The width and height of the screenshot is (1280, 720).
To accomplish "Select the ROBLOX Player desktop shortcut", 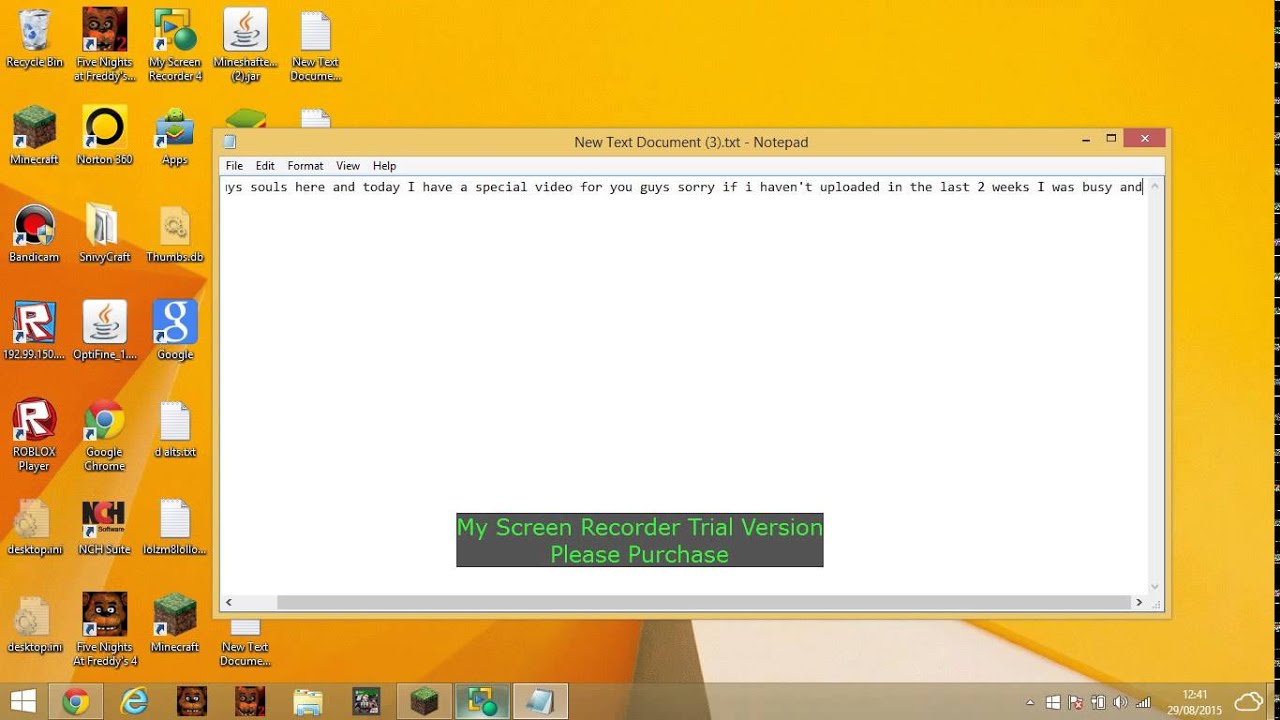I will point(35,435).
